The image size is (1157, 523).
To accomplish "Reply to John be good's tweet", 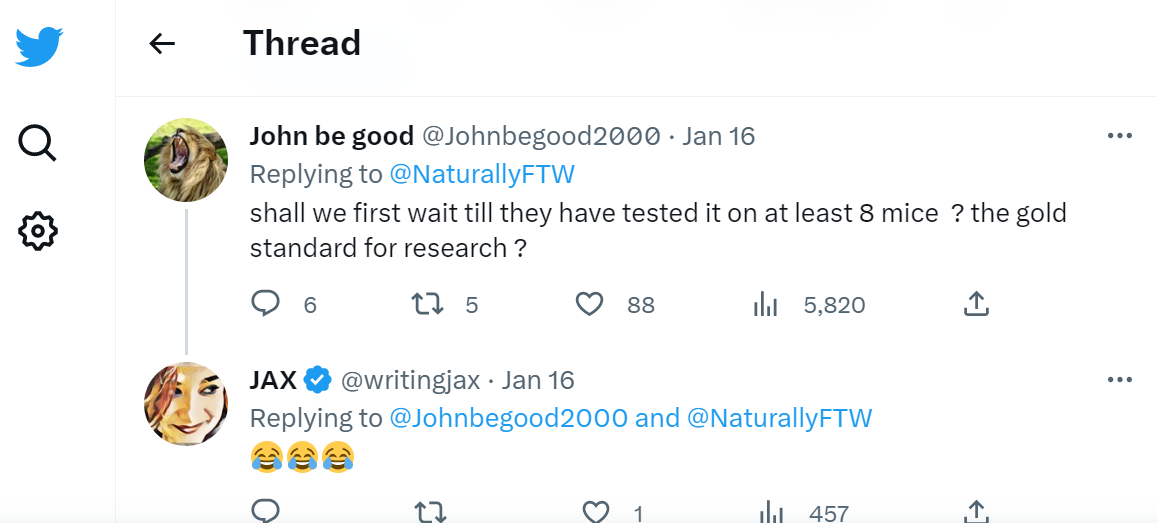I will tap(265, 303).
